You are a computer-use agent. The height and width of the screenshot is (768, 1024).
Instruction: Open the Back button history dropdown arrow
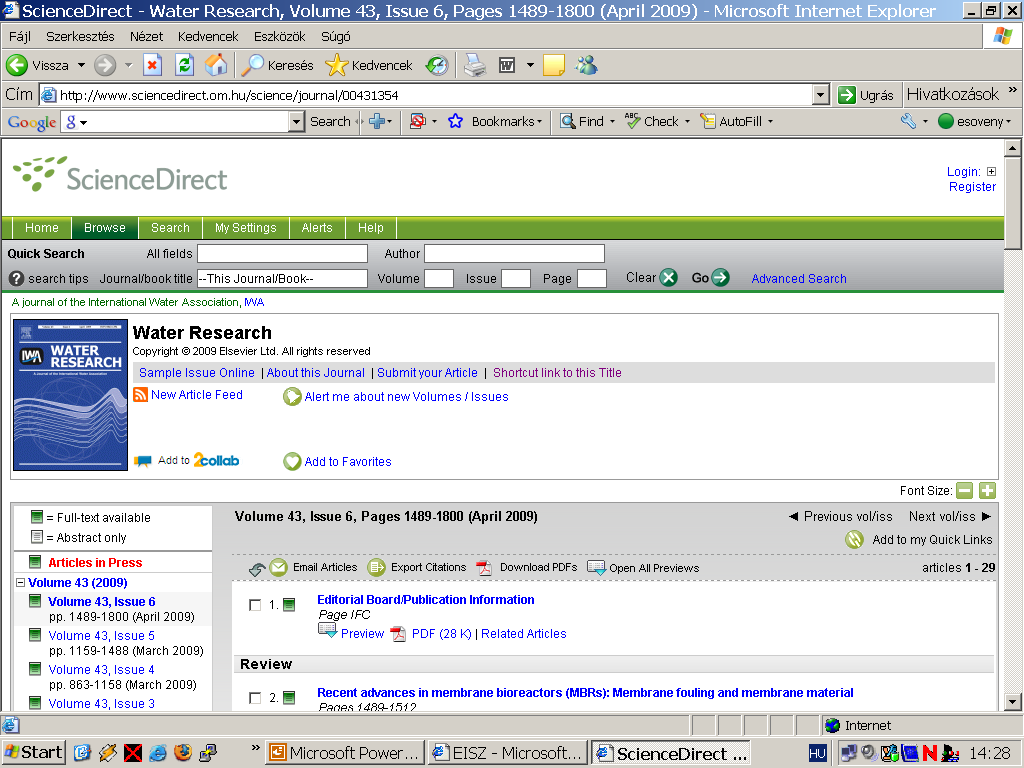click(x=81, y=65)
